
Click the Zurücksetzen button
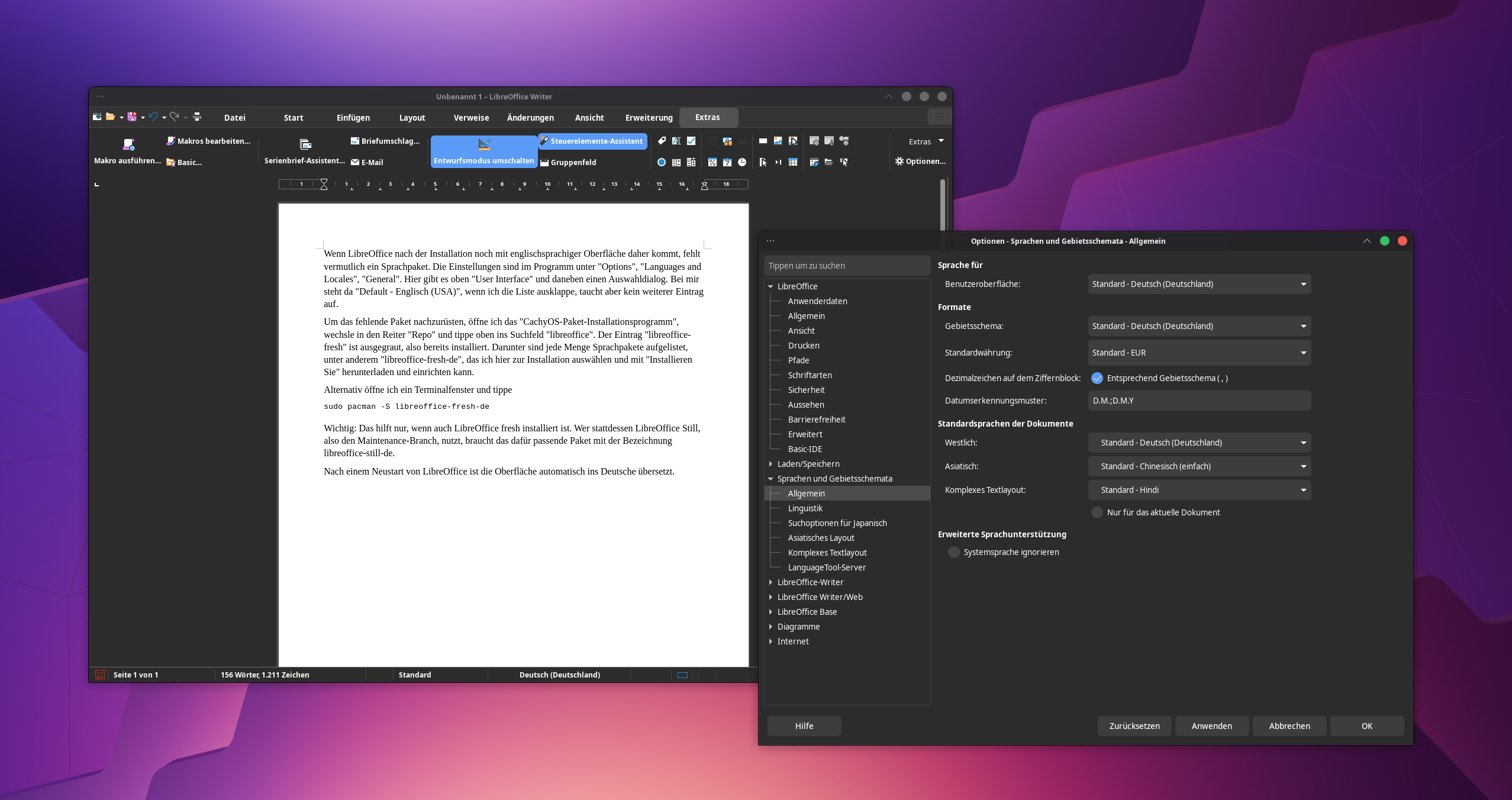point(1133,725)
